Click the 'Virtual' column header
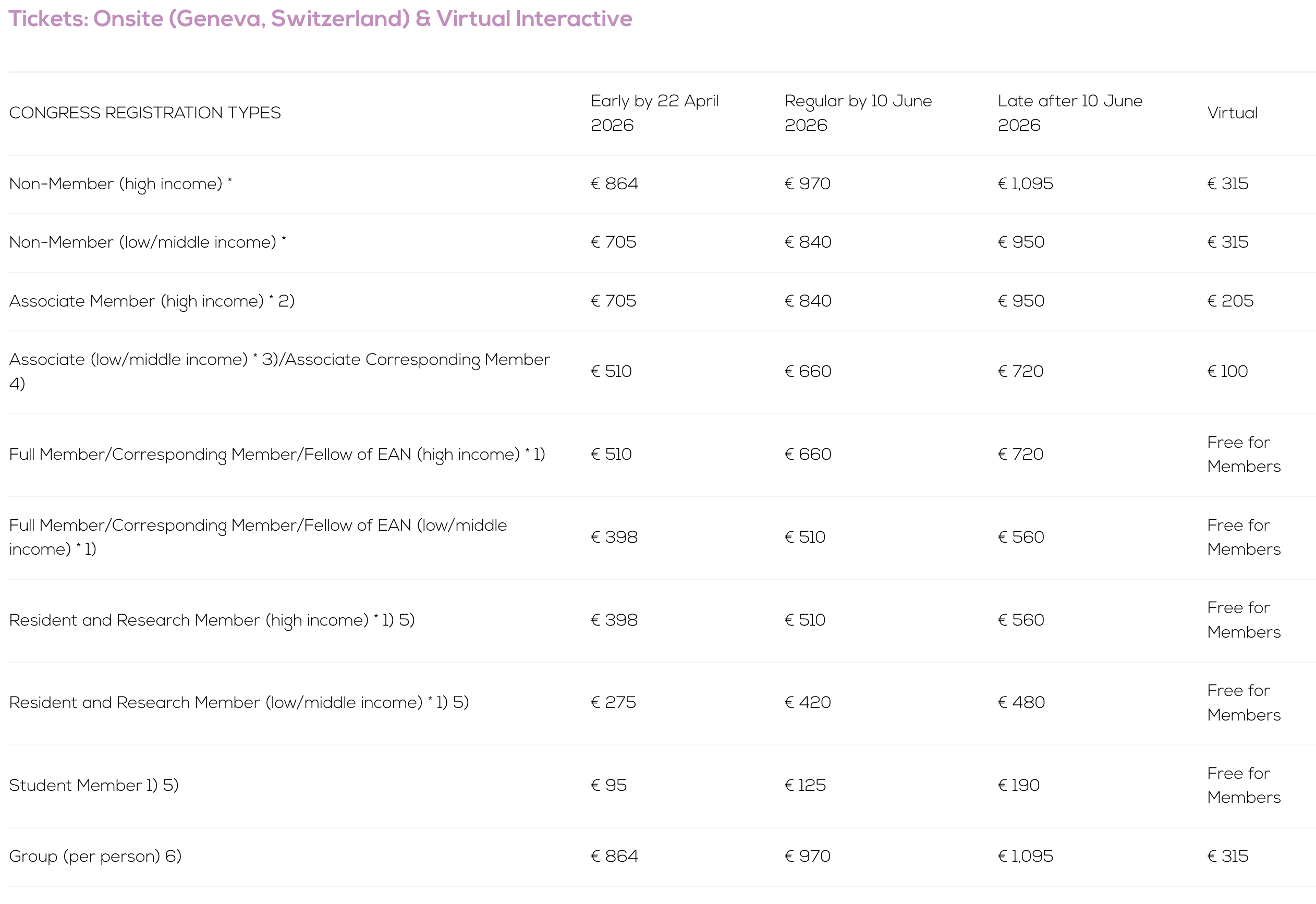 click(x=1232, y=113)
